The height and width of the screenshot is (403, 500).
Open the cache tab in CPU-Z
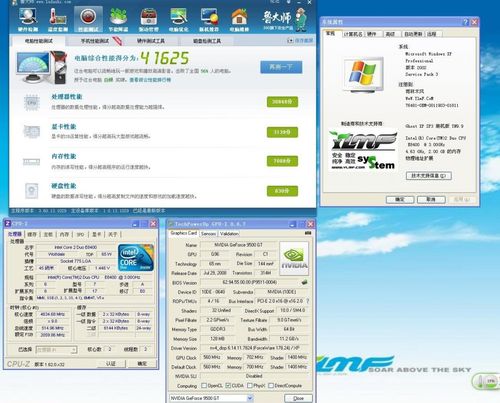click(32, 235)
